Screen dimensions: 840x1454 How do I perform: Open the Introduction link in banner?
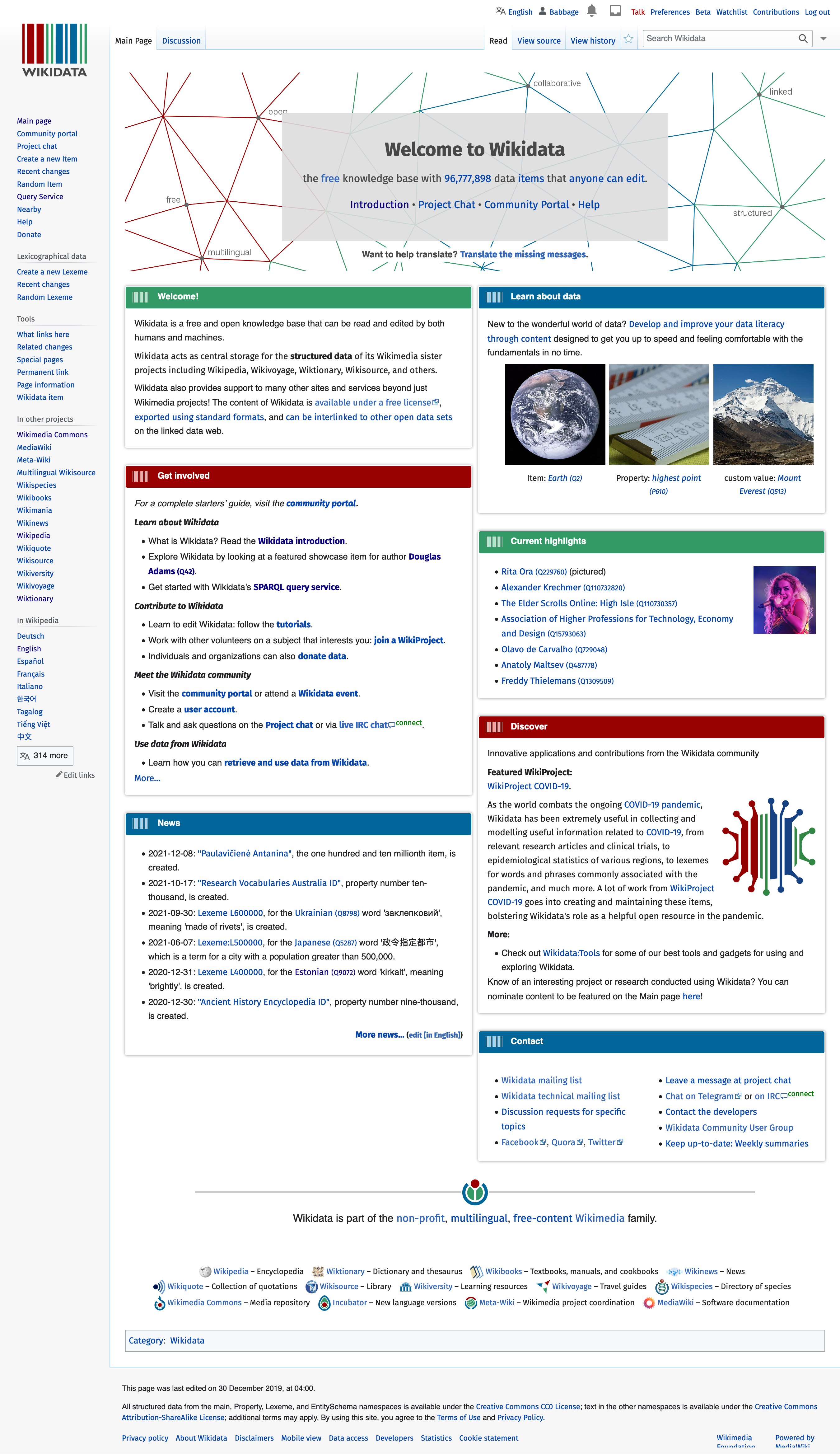(380, 205)
